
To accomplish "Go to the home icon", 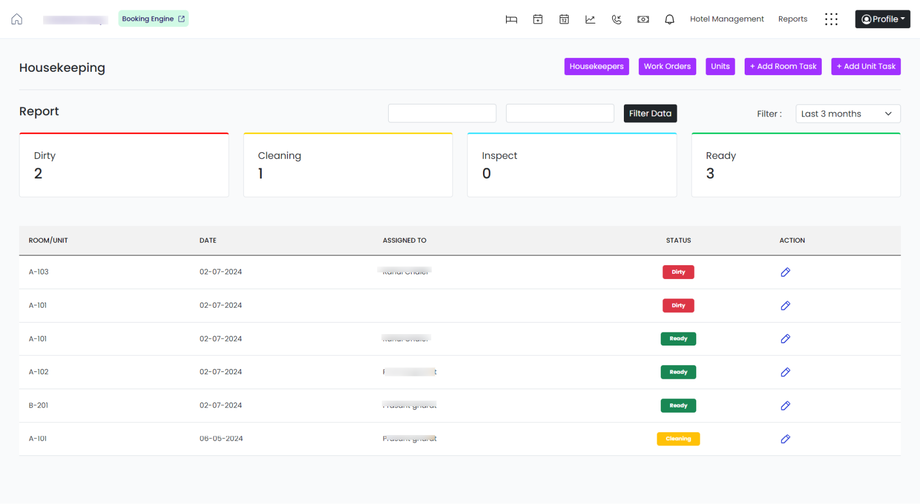I will coord(16,19).
